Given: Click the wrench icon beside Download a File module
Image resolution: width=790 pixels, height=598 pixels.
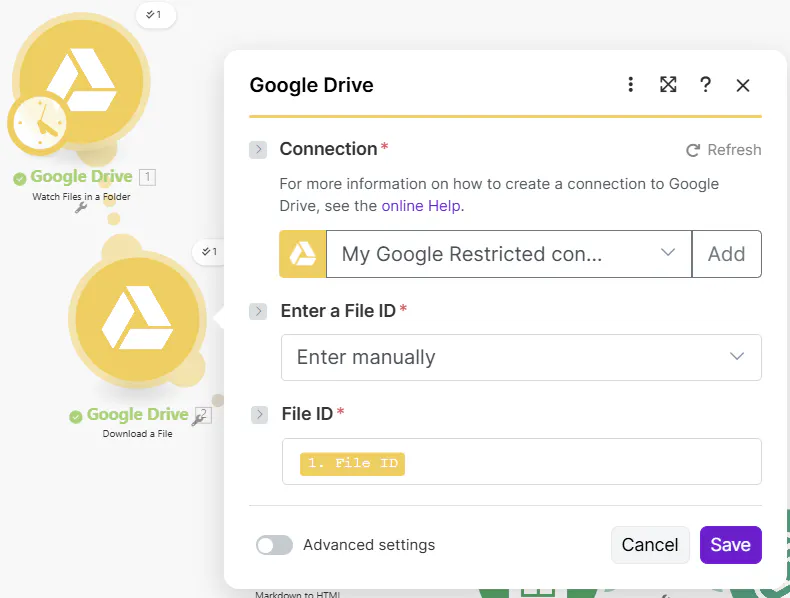Looking at the screenshot, I should coord(199,419).
